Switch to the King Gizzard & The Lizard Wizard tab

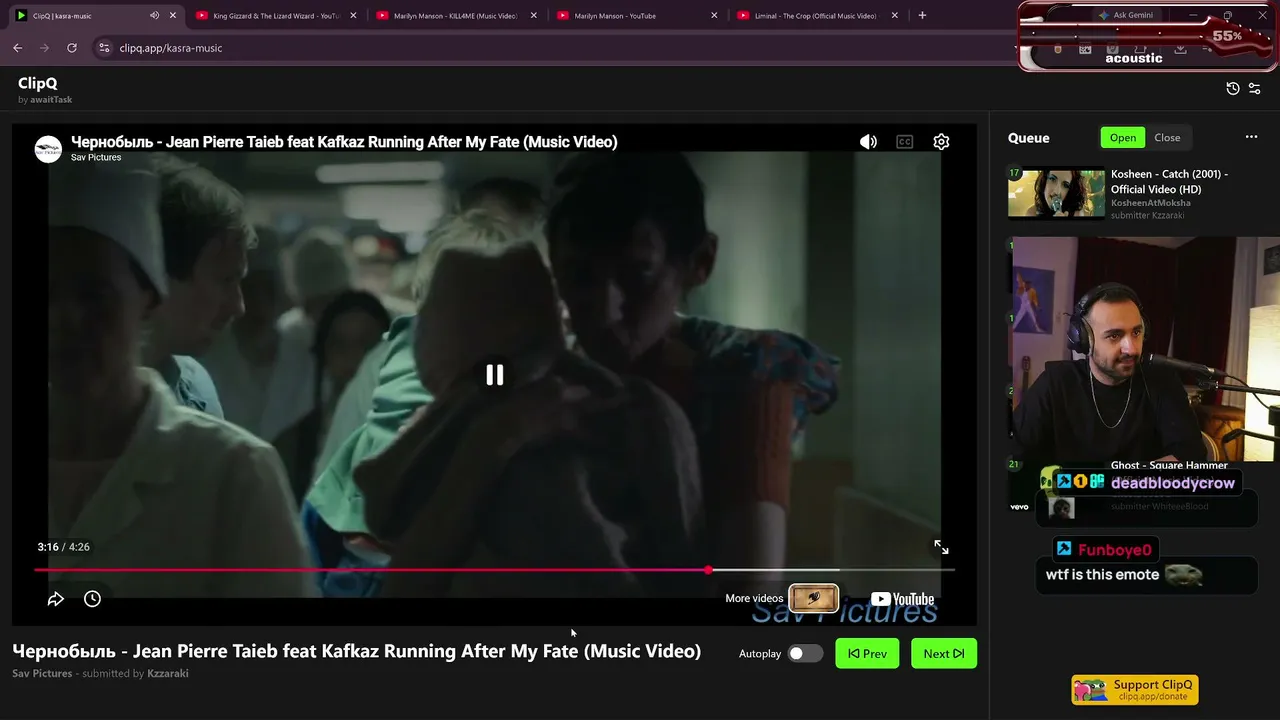276,15
